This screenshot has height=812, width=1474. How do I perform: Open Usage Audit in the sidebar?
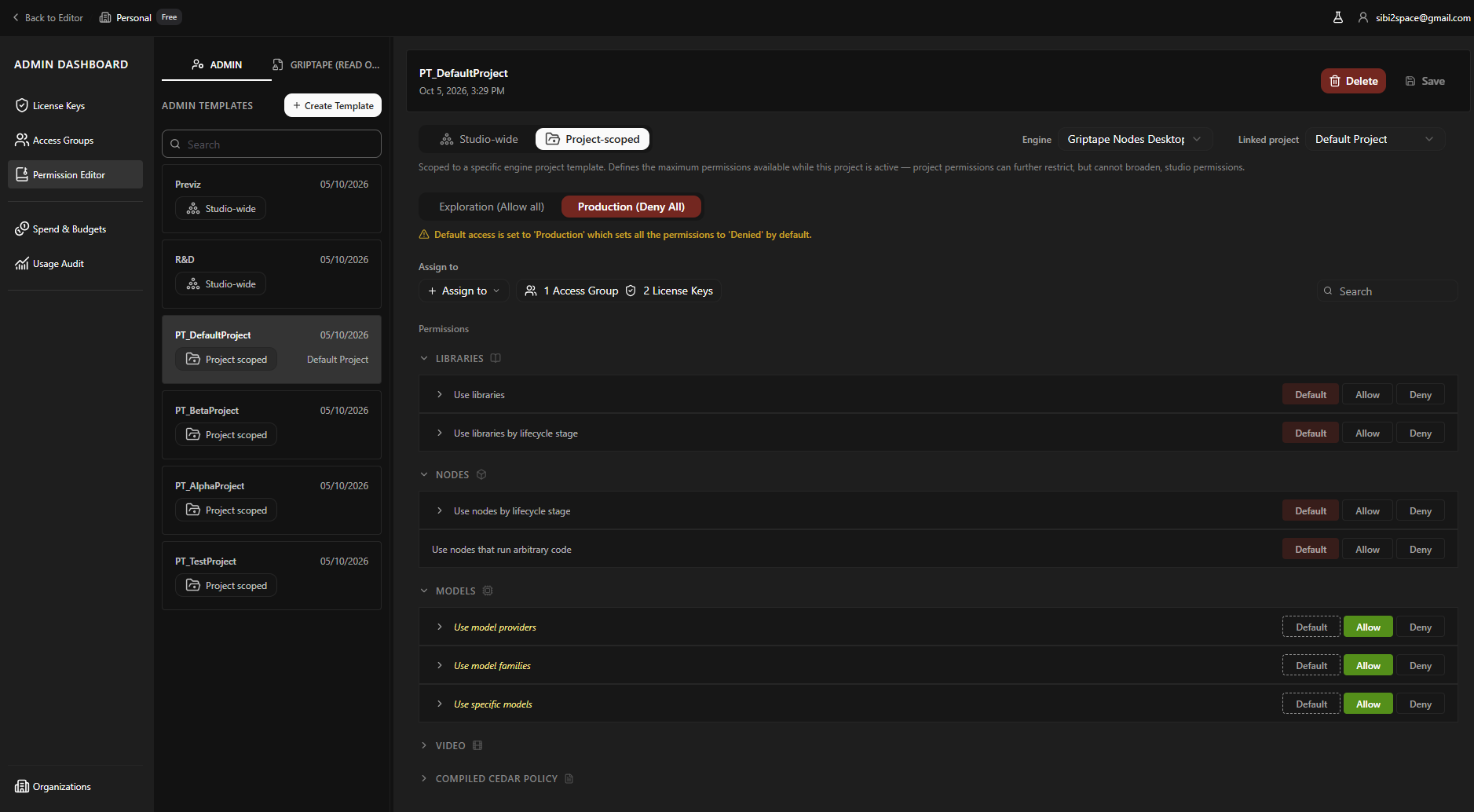click(75, 263)
